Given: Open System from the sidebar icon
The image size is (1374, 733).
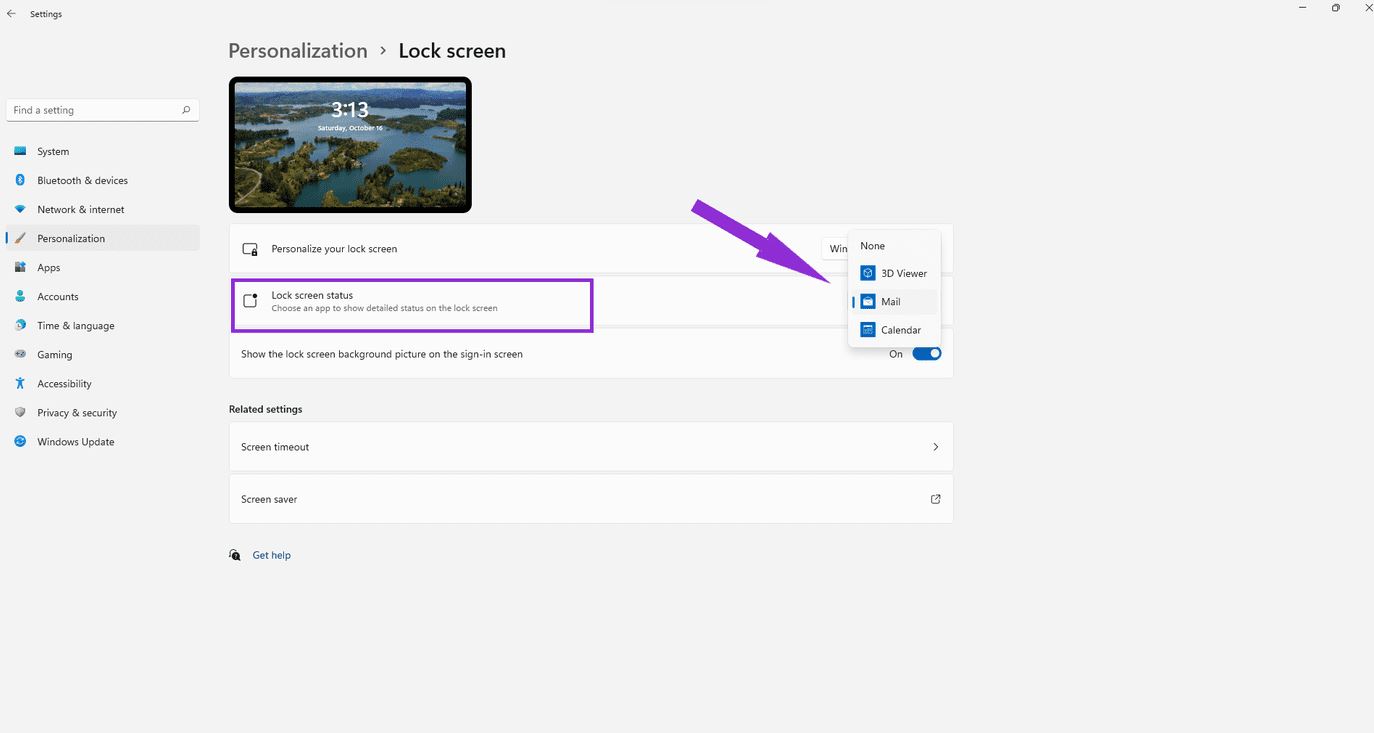Looking at the screenshot, I should point(20,152).
